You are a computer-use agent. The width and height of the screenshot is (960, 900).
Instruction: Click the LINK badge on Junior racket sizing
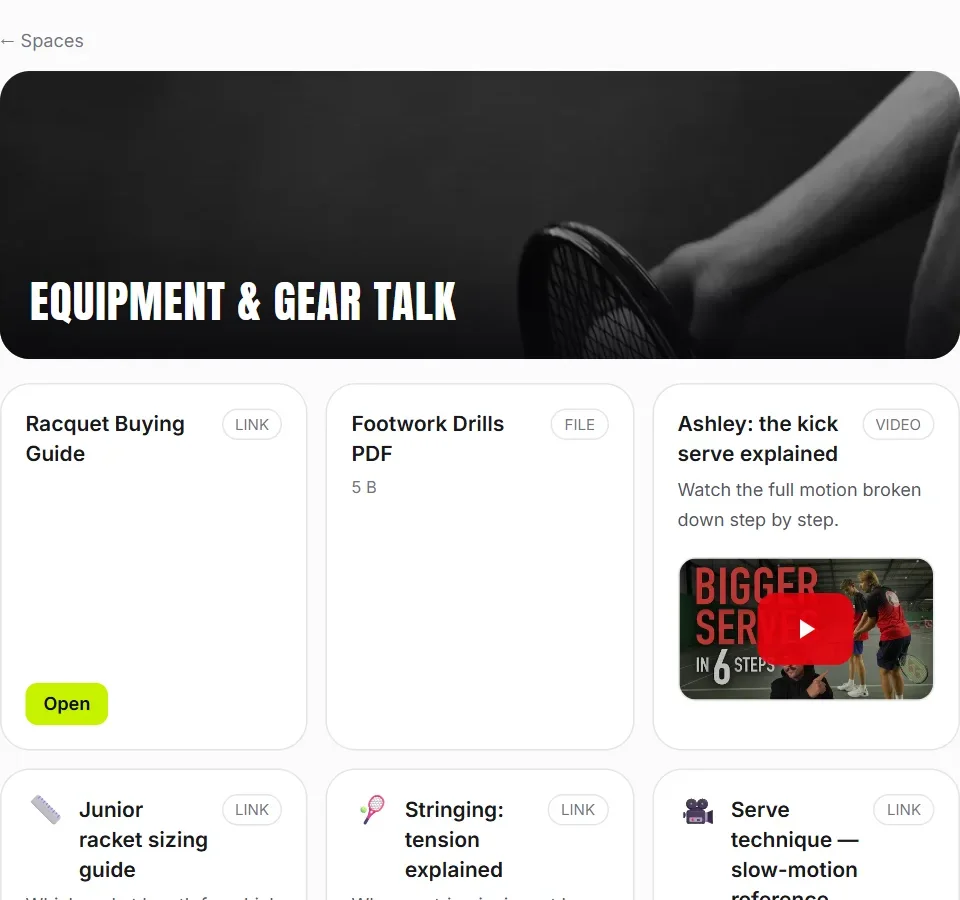252,809
